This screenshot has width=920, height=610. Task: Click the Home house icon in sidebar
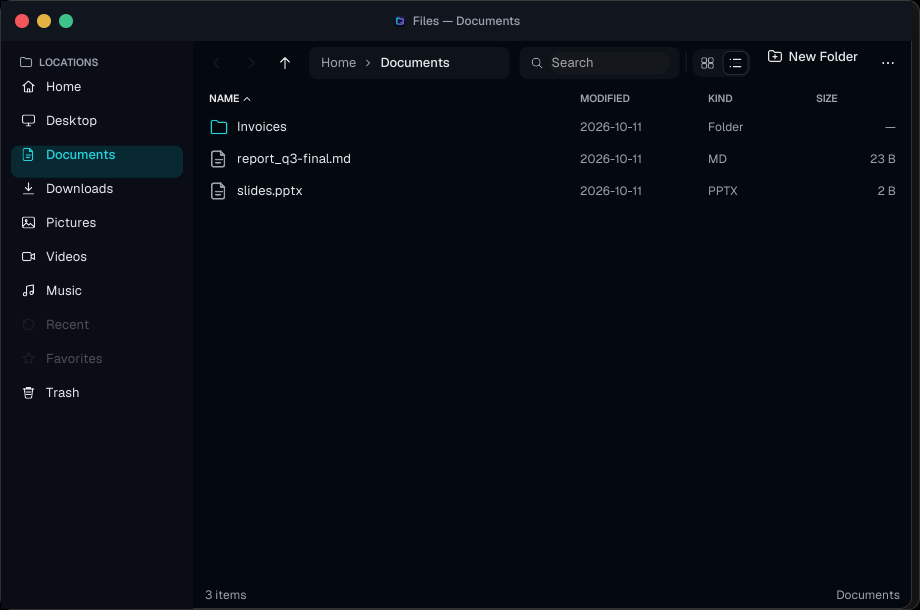coord(28,87)
